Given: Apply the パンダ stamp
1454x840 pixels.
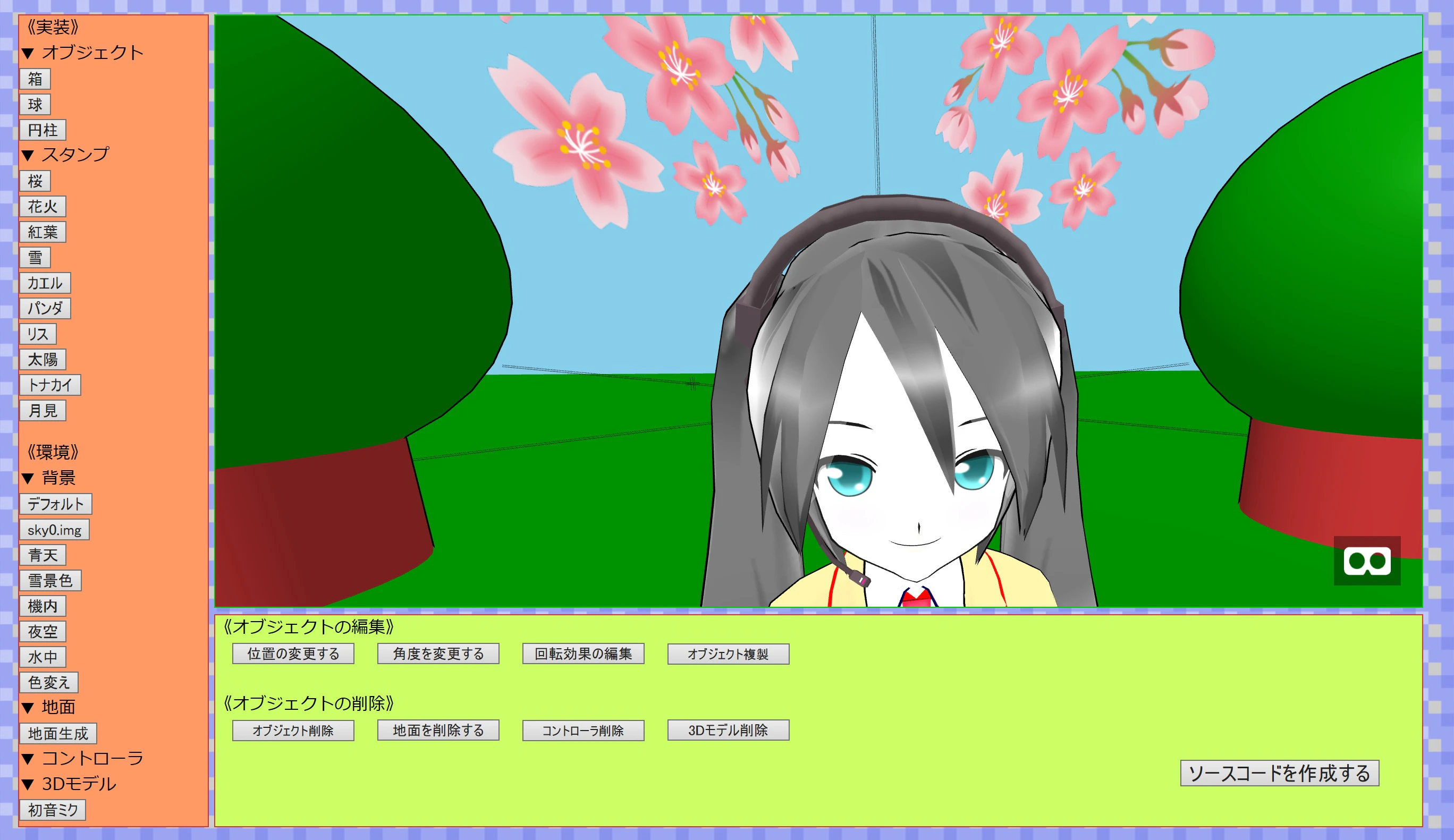Looking at the screenshot, I should coord(45,309).
